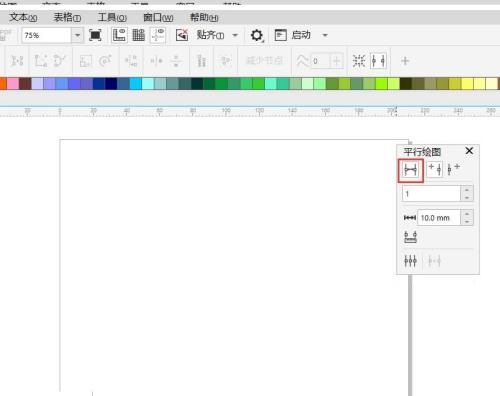Expand the 启动 dropdown arrow
The height and width of the screenshot is (396, 500).
pyautogui.click(x=325, y=35)
